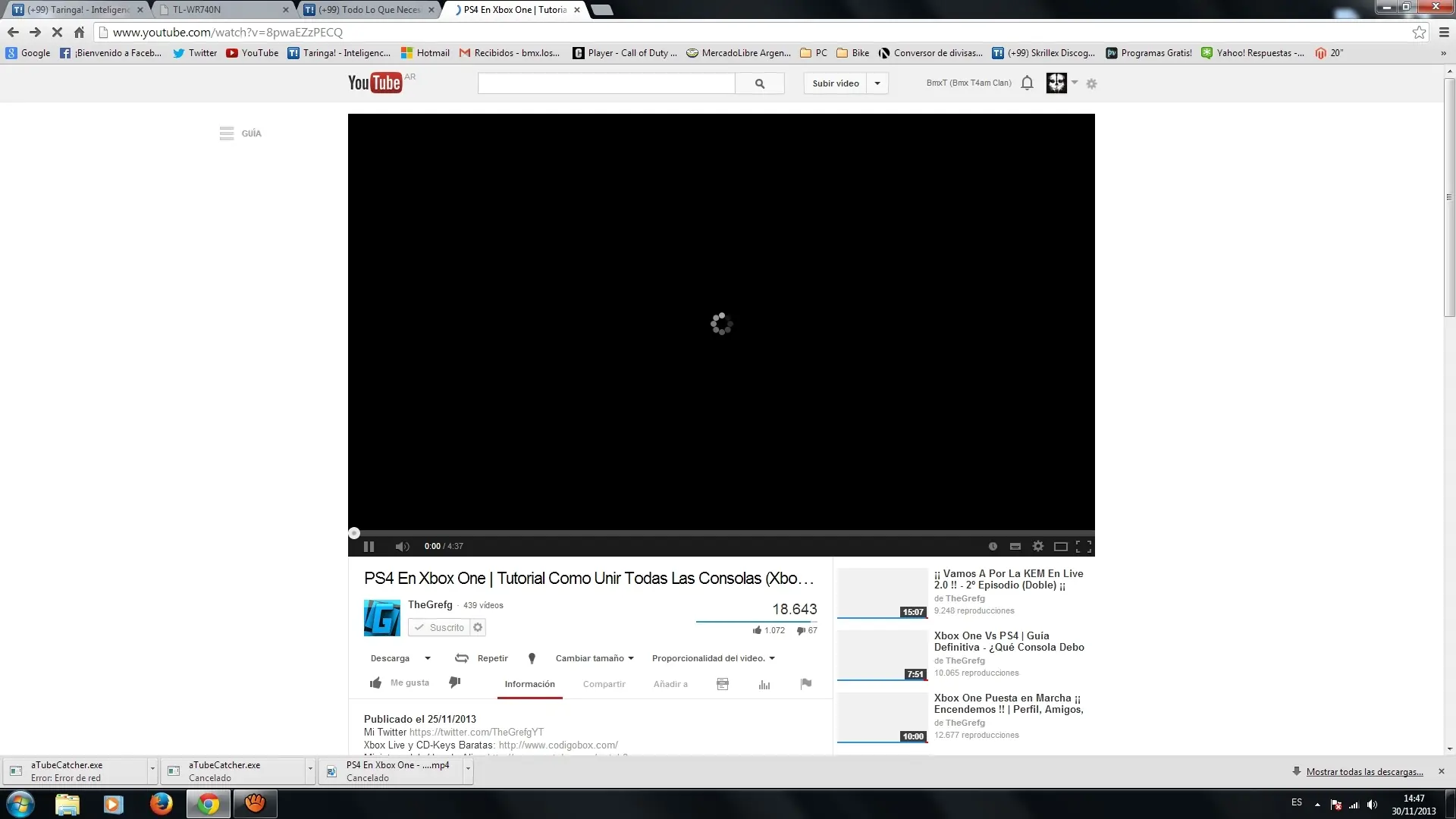Open the Bike bookmarks folder
1456x819 pixels.
[852, 53]
